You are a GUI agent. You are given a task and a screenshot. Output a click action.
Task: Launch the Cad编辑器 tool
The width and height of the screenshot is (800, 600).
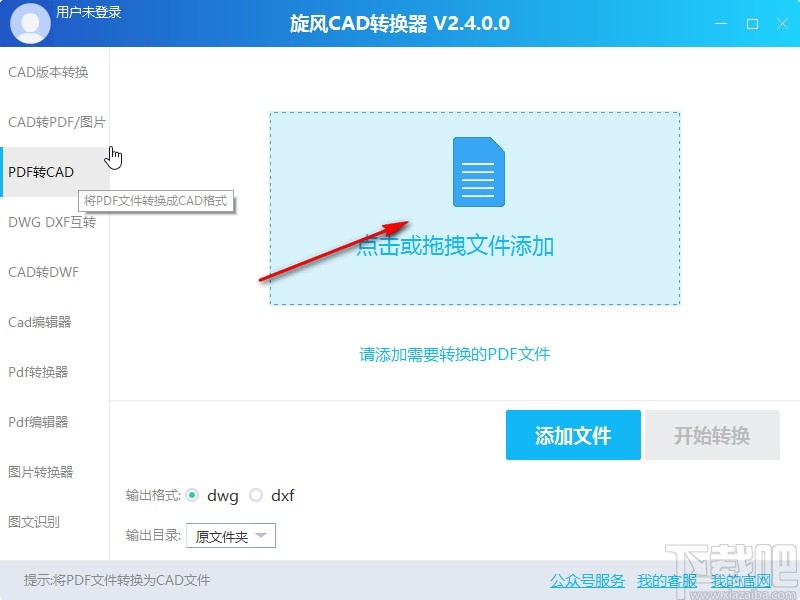[x=42, y=322]
